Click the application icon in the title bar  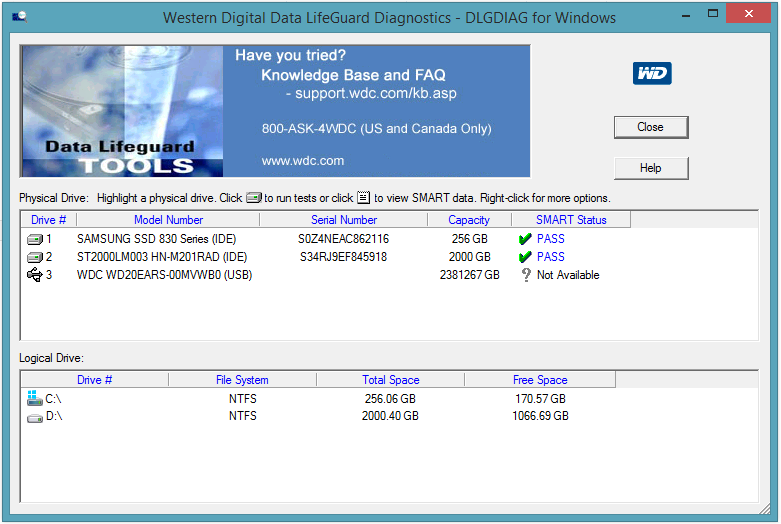pos(19,17)
